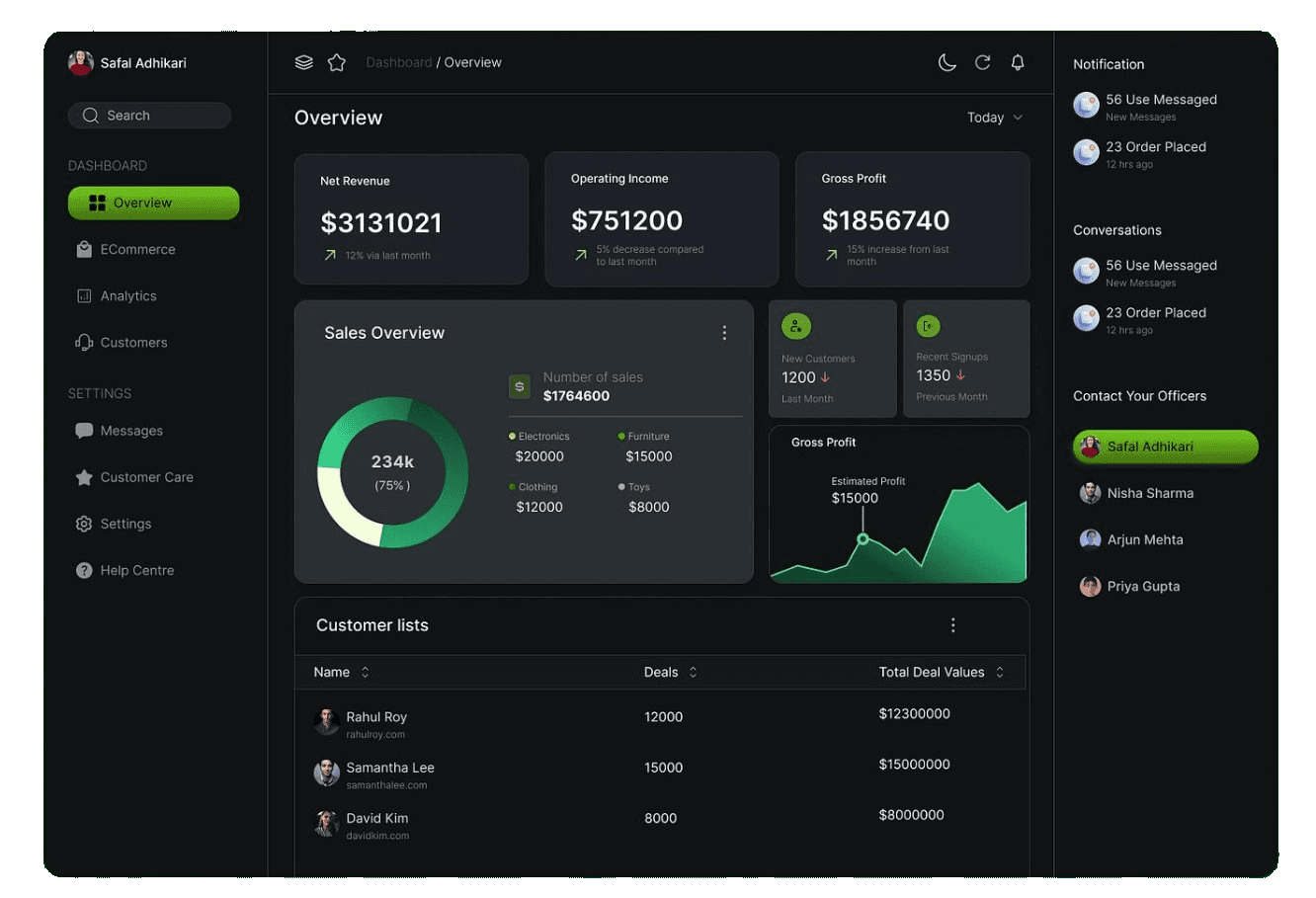Open the Analytics section in sidebar
Viewport: 1316px width, 898px height.
[x=128, y=295]
